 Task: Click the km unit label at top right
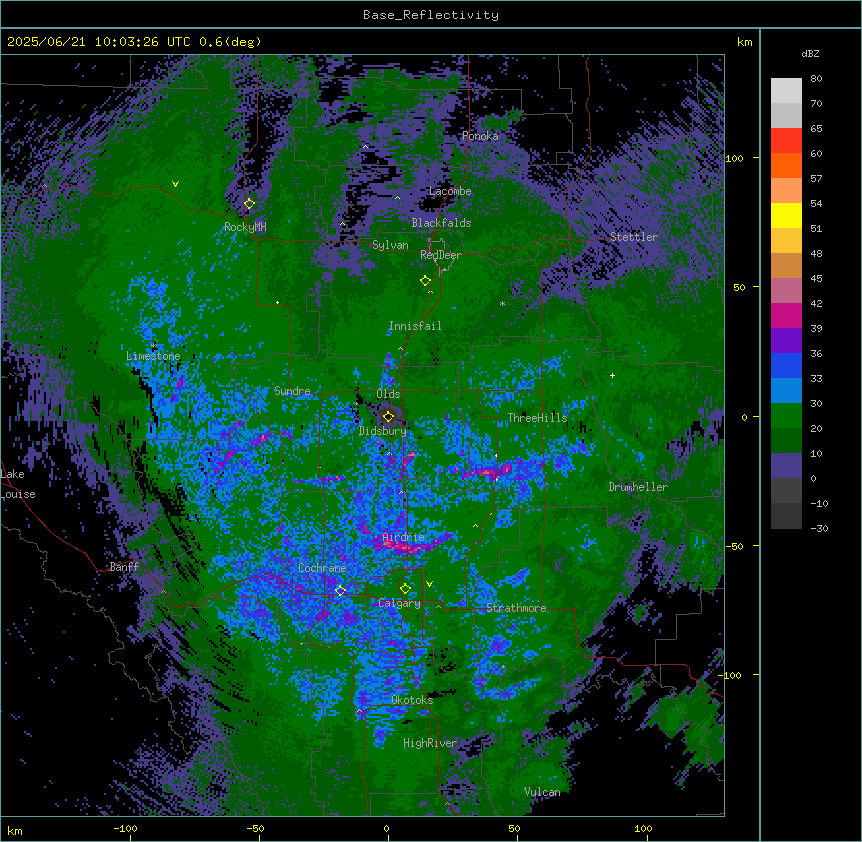click(745, 42)
